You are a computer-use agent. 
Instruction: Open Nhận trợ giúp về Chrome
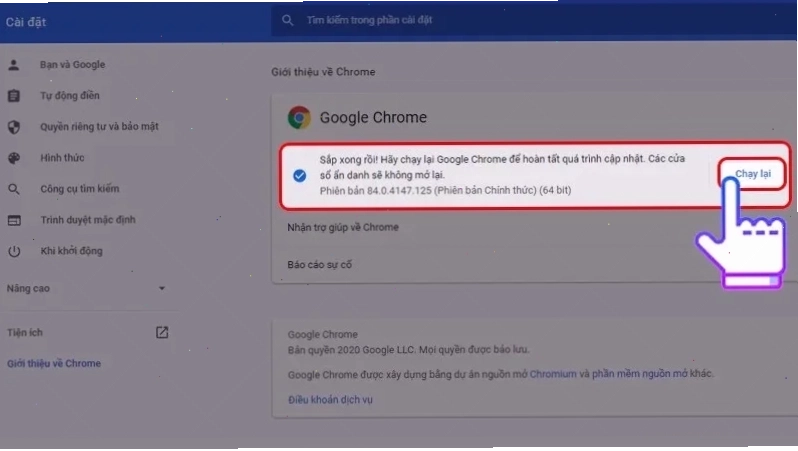343,228
